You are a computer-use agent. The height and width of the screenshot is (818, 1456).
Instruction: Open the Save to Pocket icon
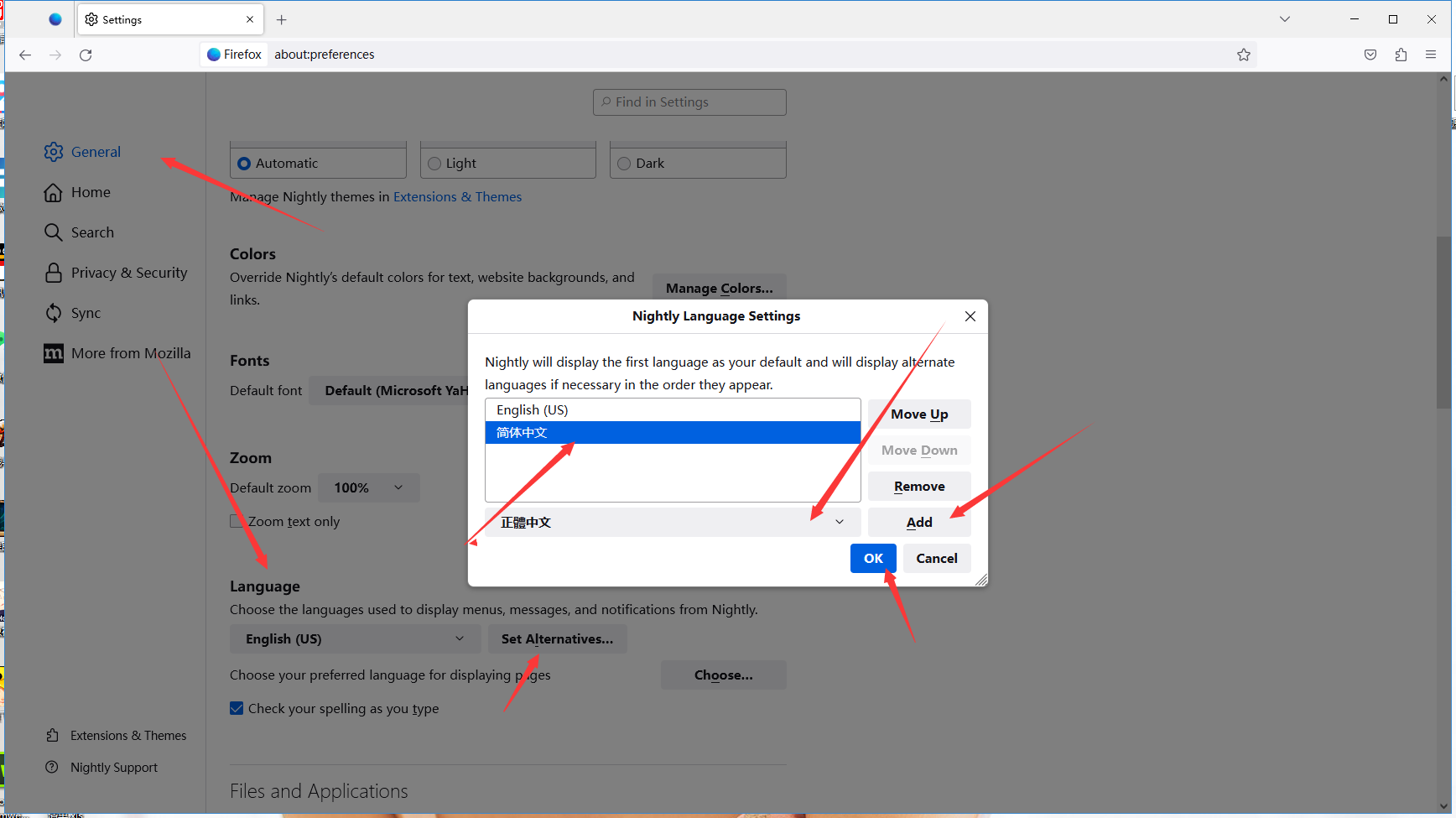[x=1370, y=55]
